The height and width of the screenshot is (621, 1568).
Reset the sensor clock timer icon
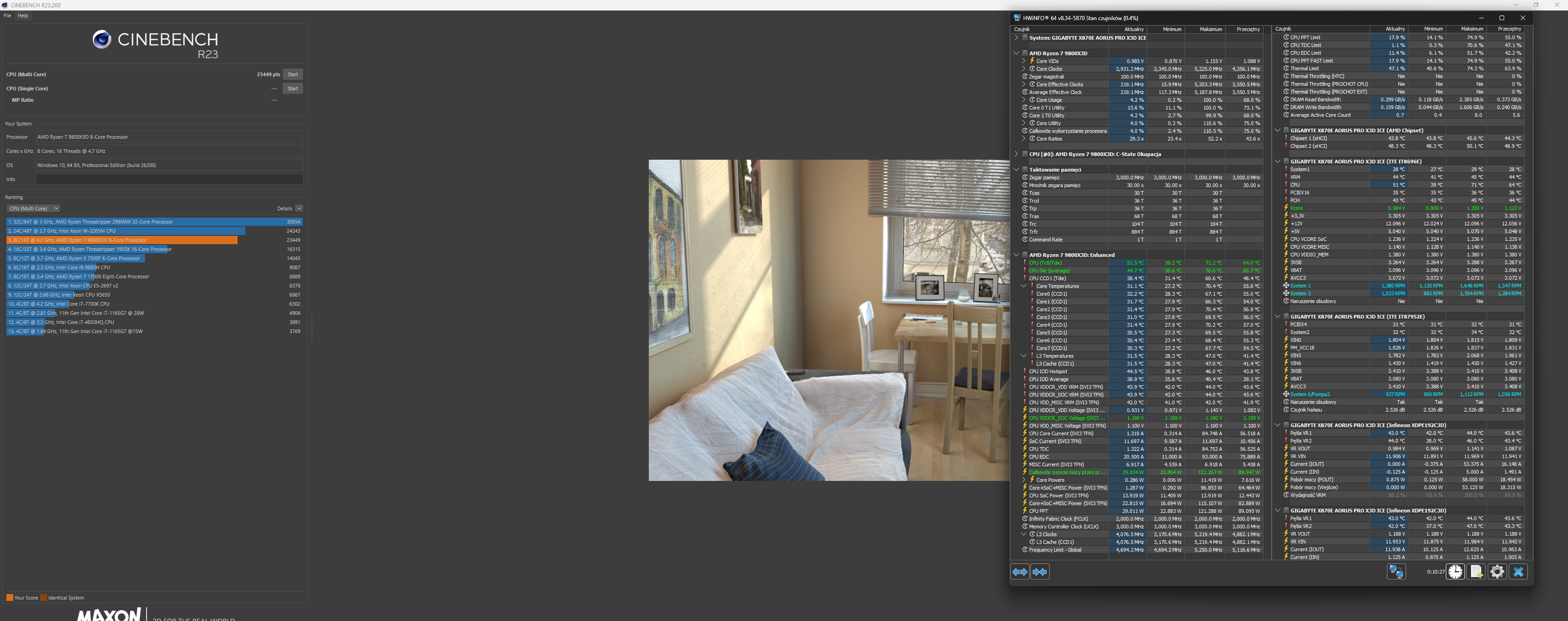(x=1455, y=572)
